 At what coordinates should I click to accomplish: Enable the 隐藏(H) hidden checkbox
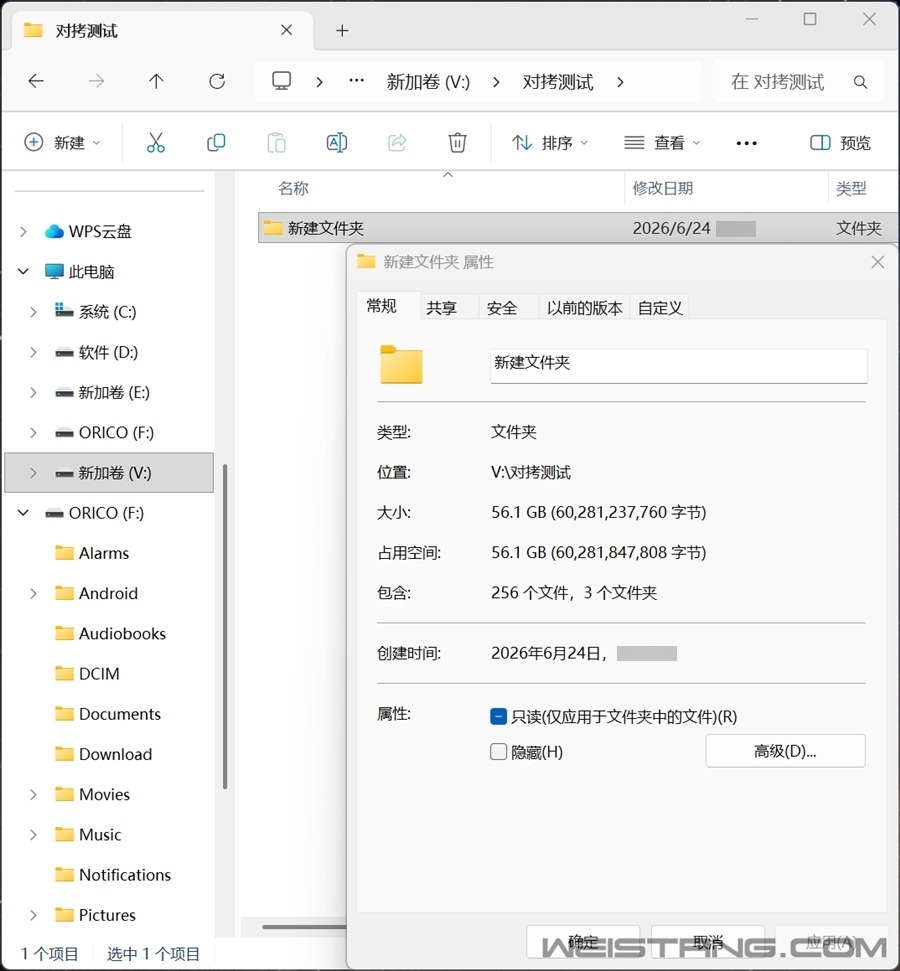coord(498,752)
